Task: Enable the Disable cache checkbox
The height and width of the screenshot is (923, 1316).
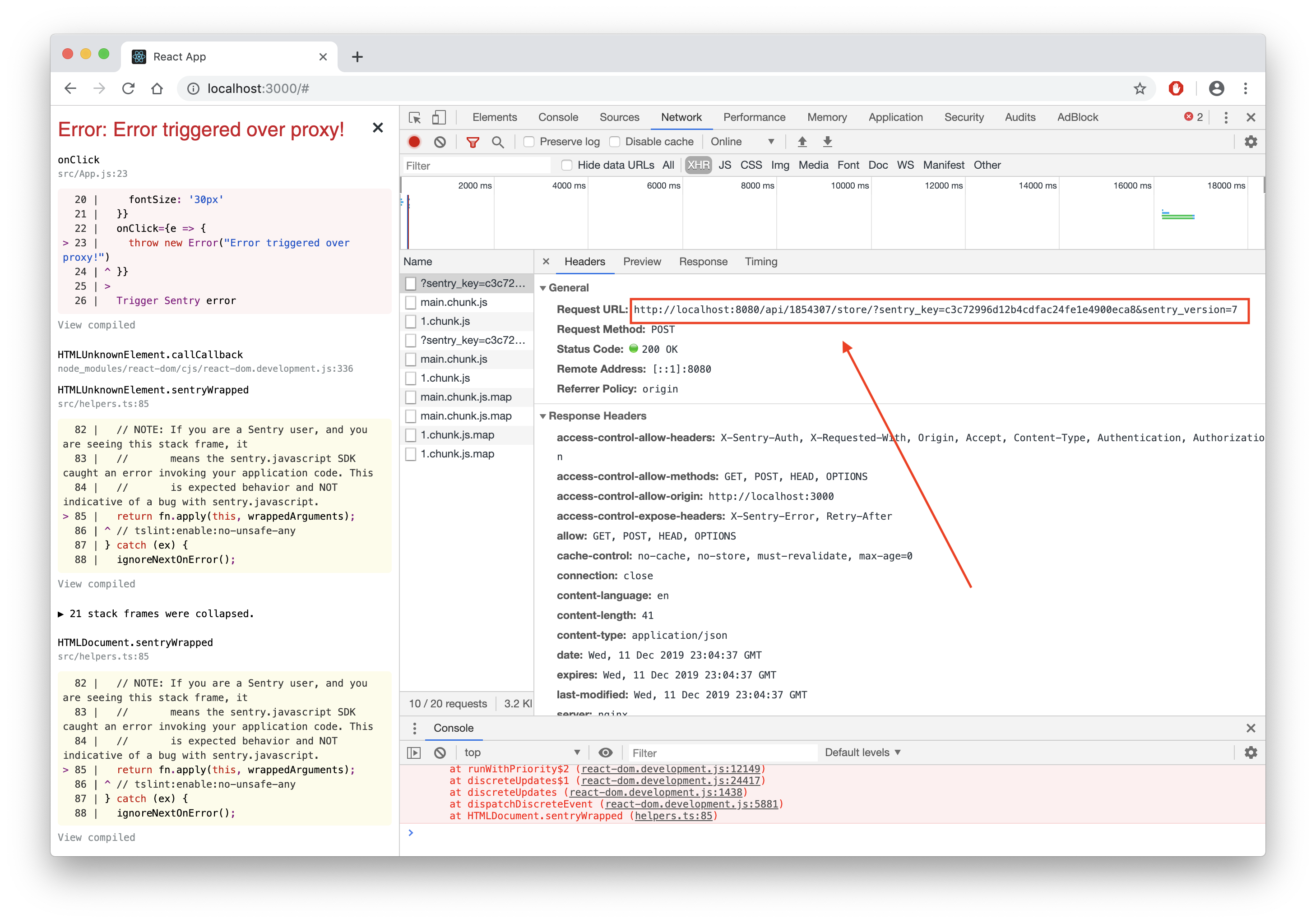Action: point(614,142)
